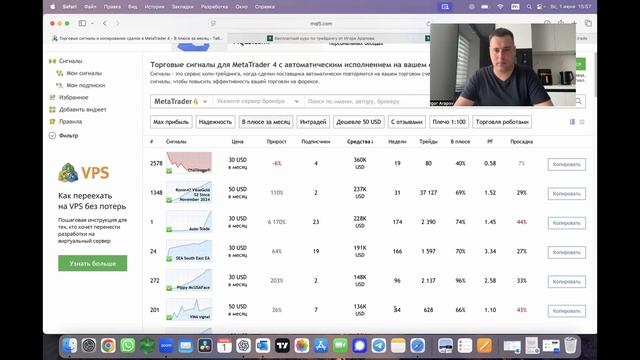Screen dimensions: 640x360
Task: Toggle Safari sidebar button
Action: pyautogui.click(x=82, y=23)
